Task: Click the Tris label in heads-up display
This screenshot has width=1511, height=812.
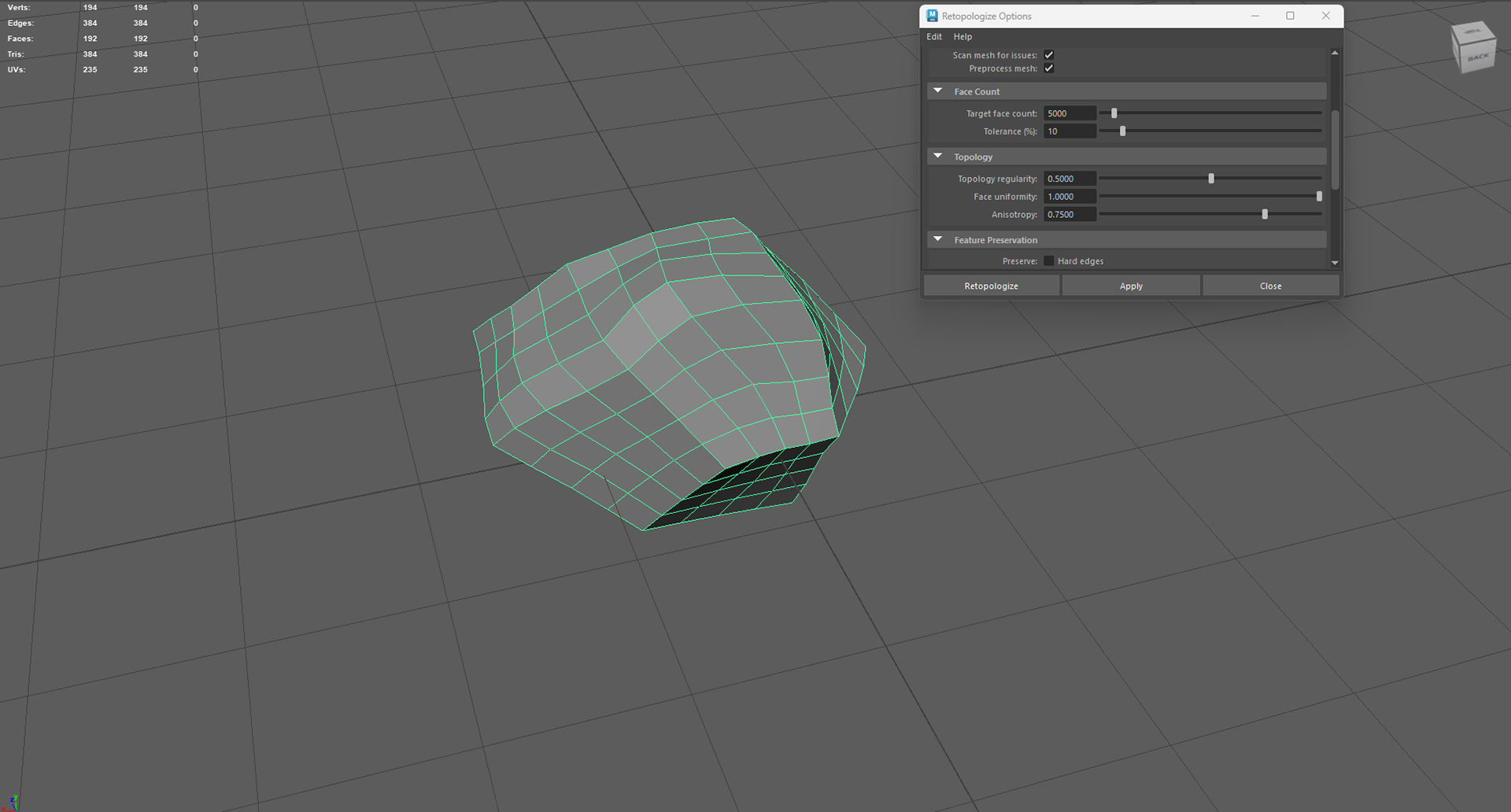Action: [16, 54]
